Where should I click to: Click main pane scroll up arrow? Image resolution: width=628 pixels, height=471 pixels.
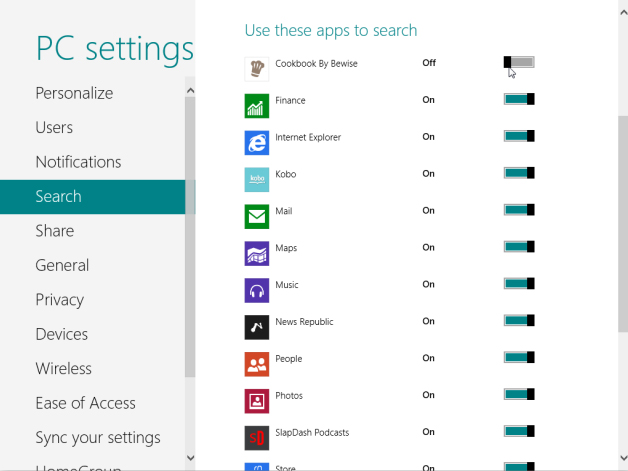(623, 12)
